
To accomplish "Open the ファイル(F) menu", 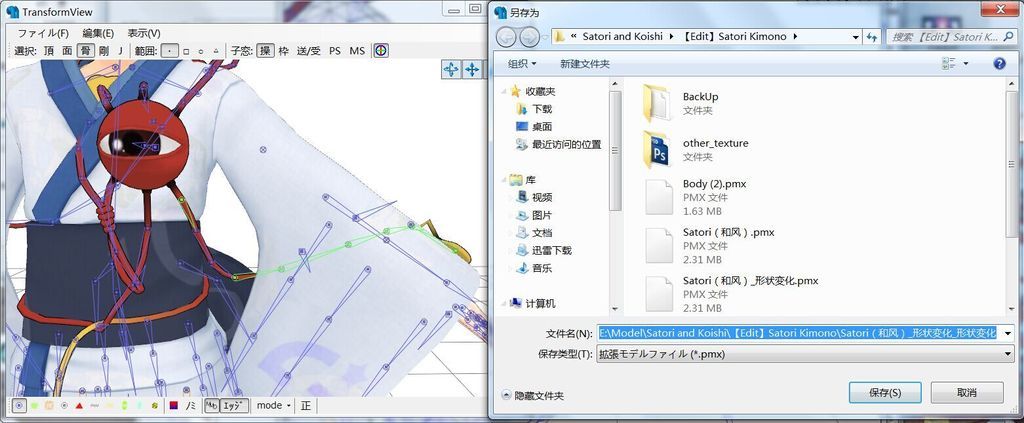I will point(42,33).
